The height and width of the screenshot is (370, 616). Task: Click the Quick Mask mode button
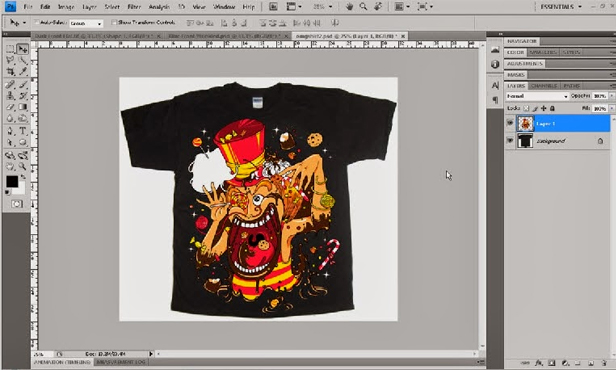coord(16,204)
